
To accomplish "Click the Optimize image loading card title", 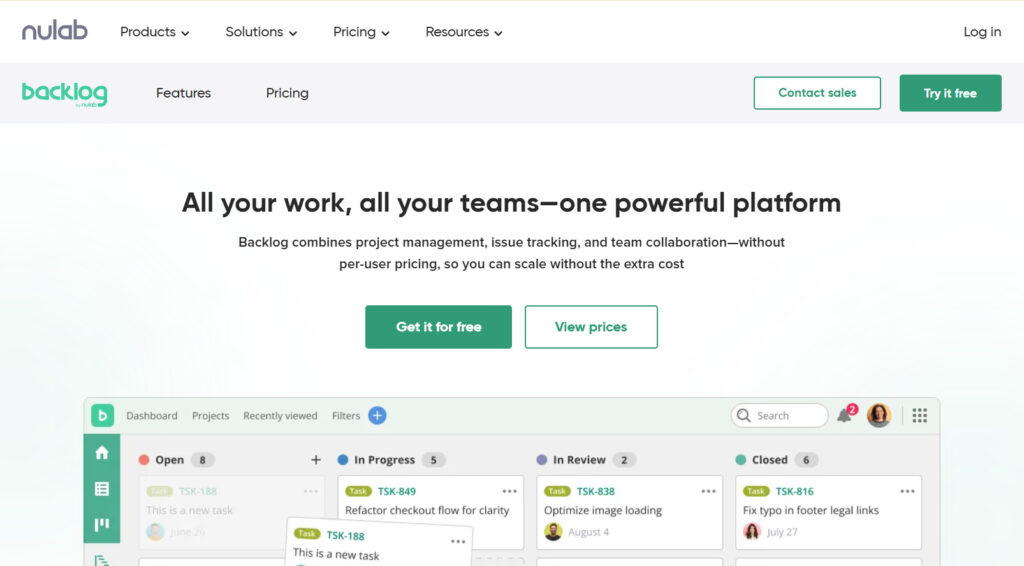I will click(x=603, y=511).
